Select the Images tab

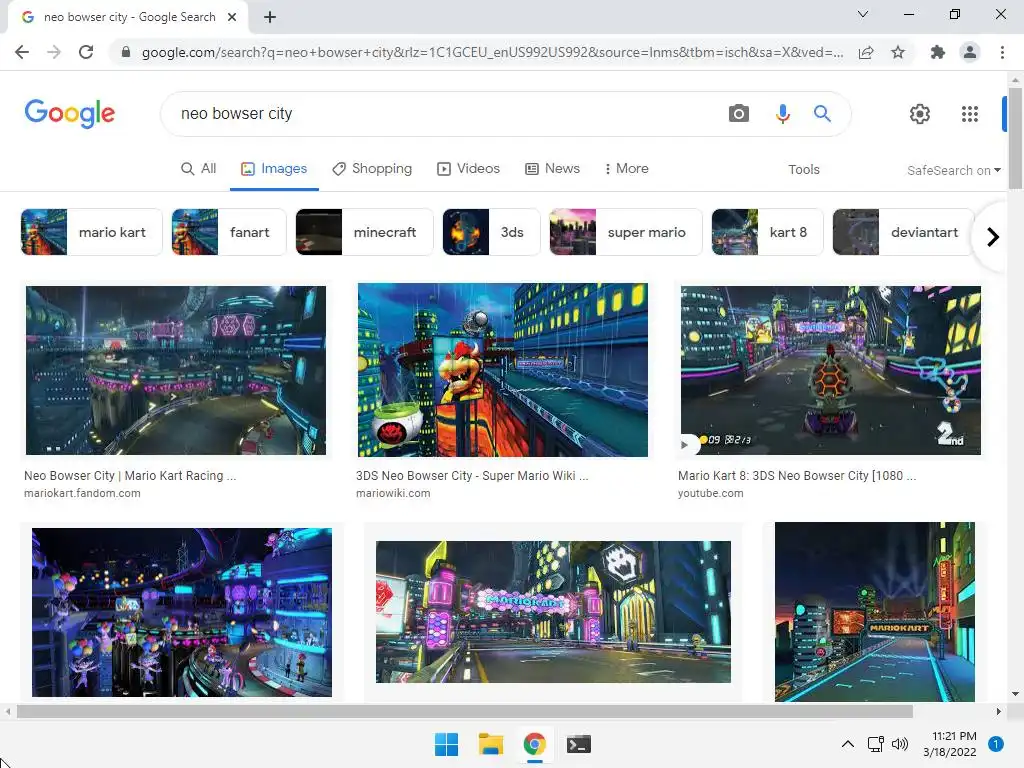tap(274, 168)
